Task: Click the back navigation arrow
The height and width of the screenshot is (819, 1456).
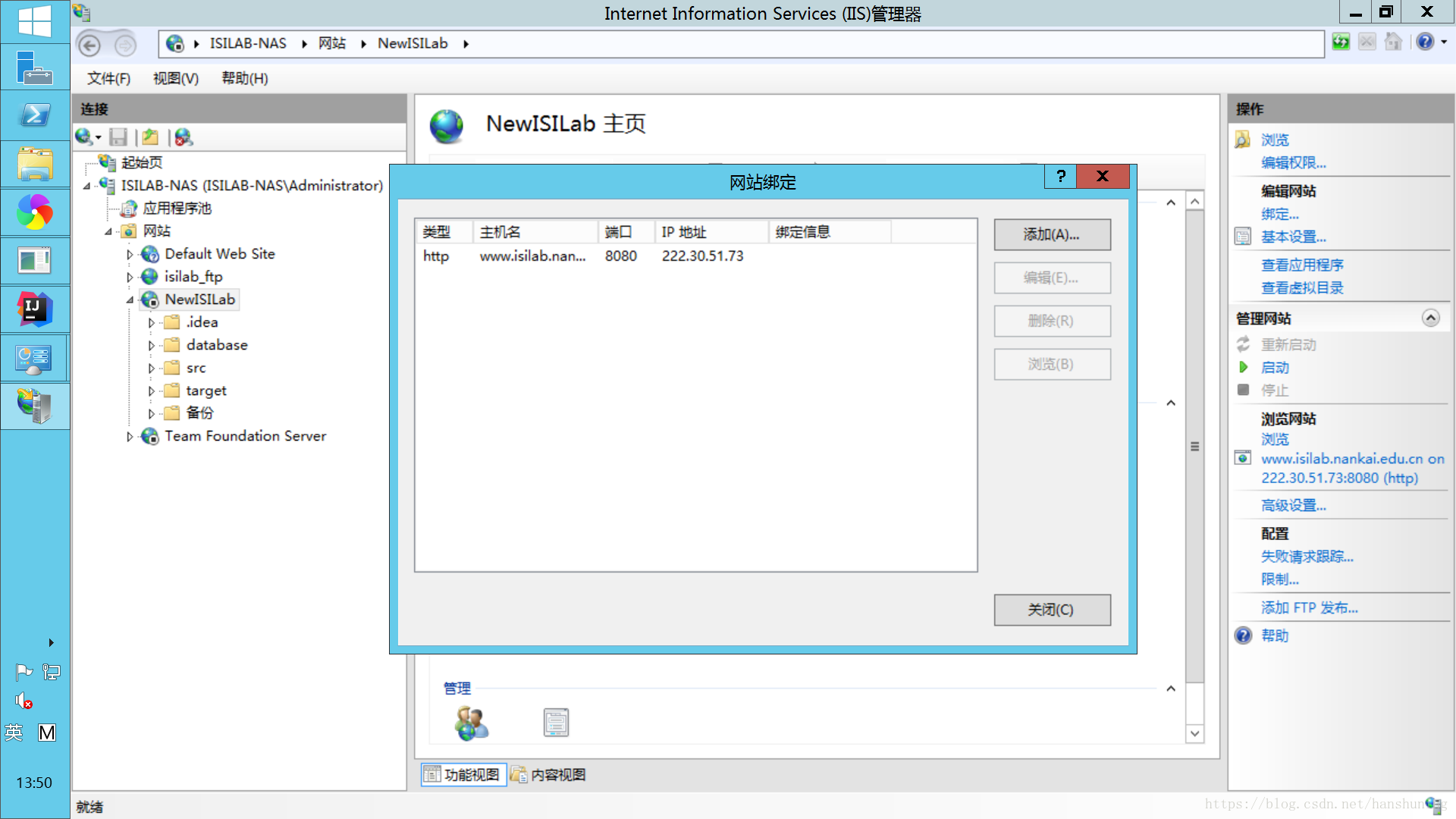Action: point(89,45)
